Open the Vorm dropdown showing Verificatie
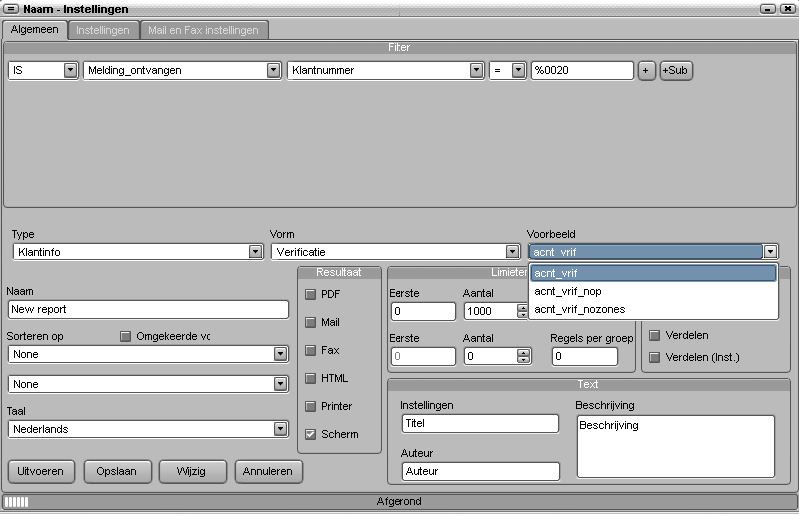Viewport: 799px width, 514px height. [512, 252]
